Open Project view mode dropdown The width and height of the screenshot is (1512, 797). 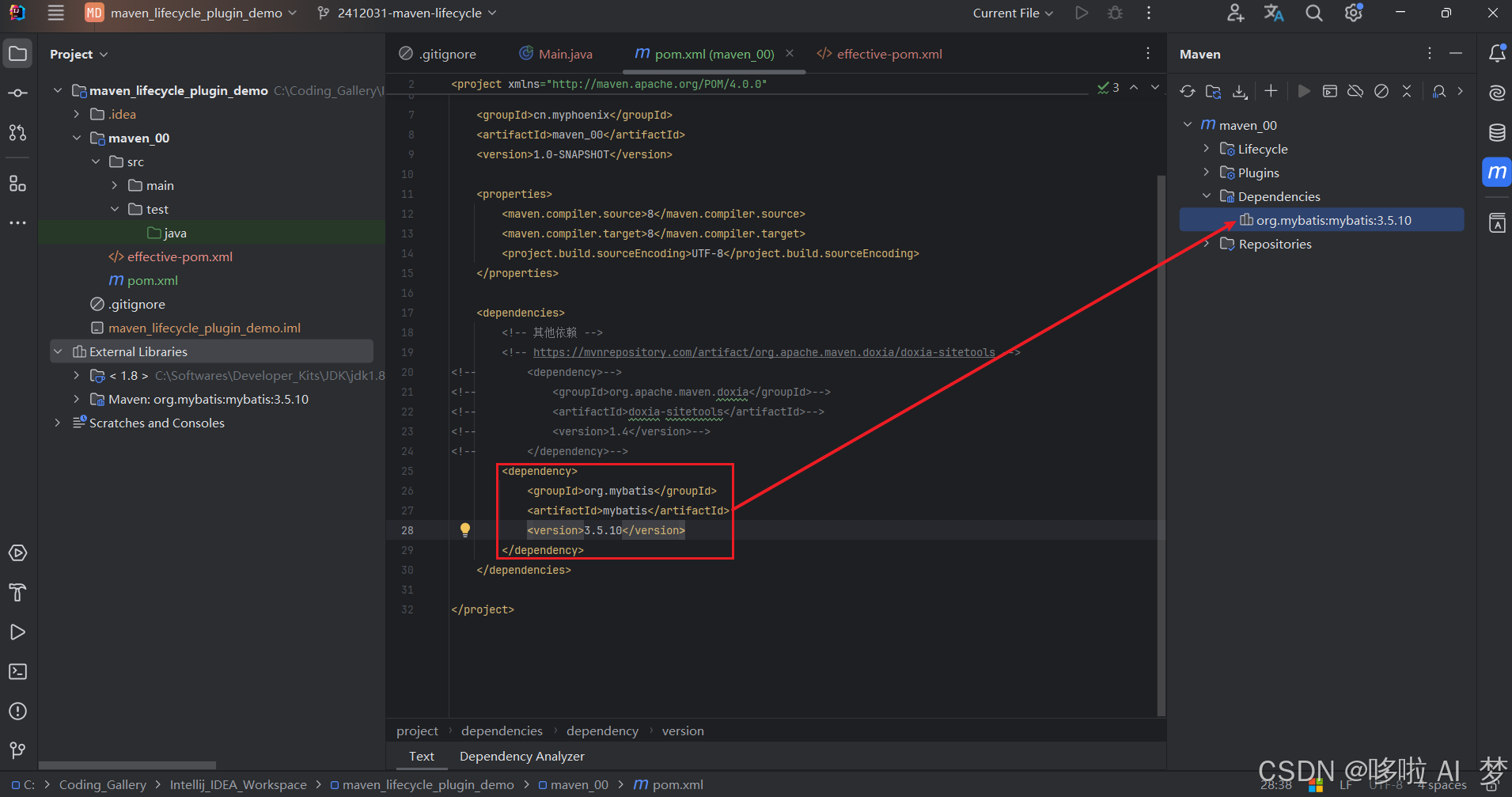point(78,54)
